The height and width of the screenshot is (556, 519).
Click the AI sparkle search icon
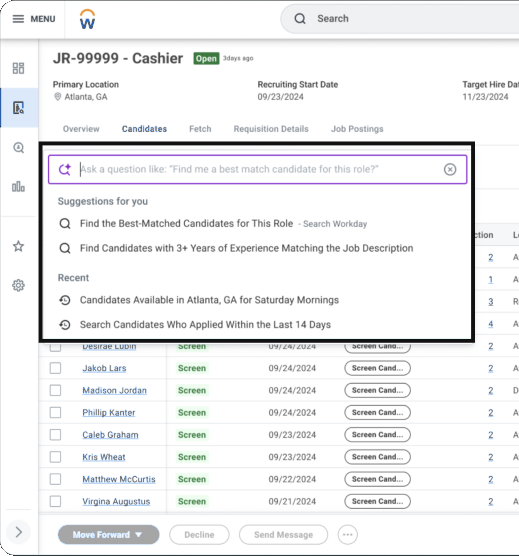coord(65,169)
